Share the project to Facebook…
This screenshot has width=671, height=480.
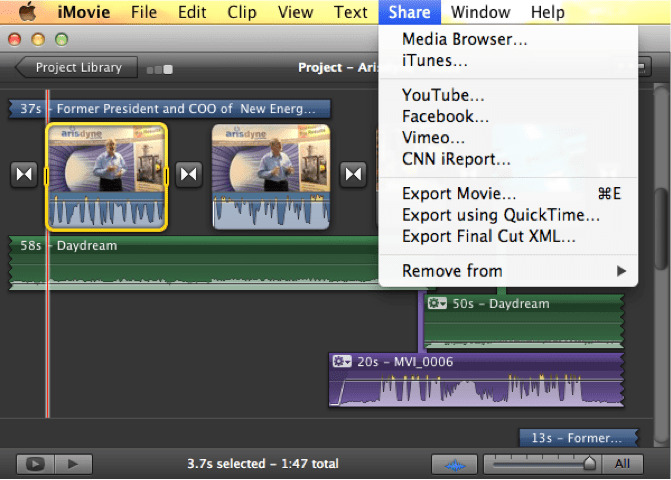tap(508, 116)
